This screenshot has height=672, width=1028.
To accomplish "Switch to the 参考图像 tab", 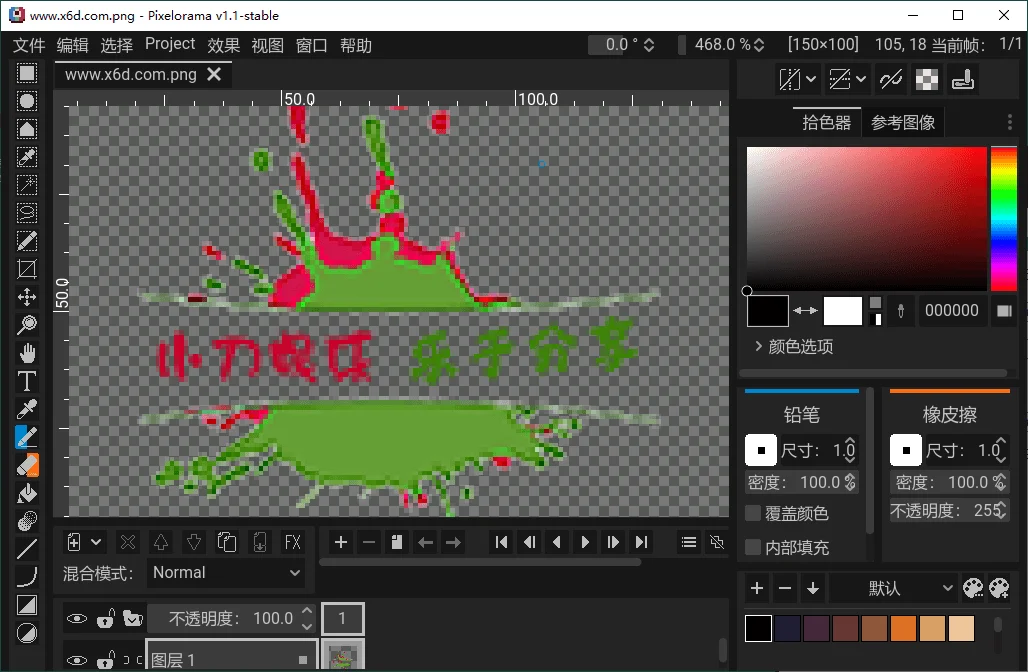I will 902,121.
